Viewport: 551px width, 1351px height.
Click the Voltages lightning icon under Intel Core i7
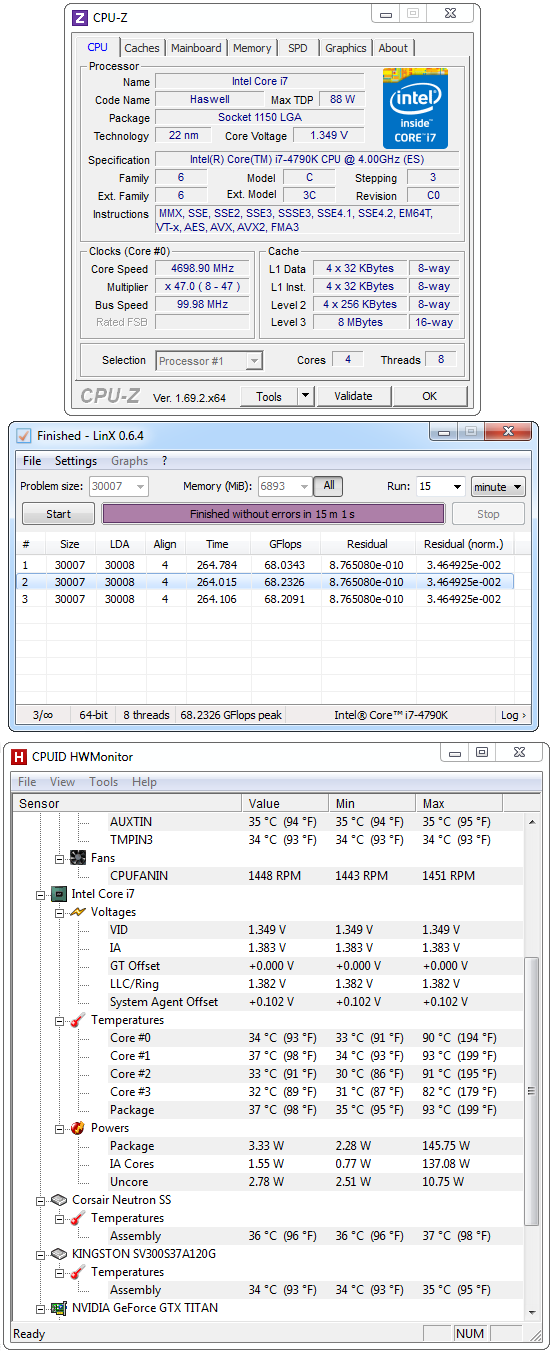coord(78,912)
